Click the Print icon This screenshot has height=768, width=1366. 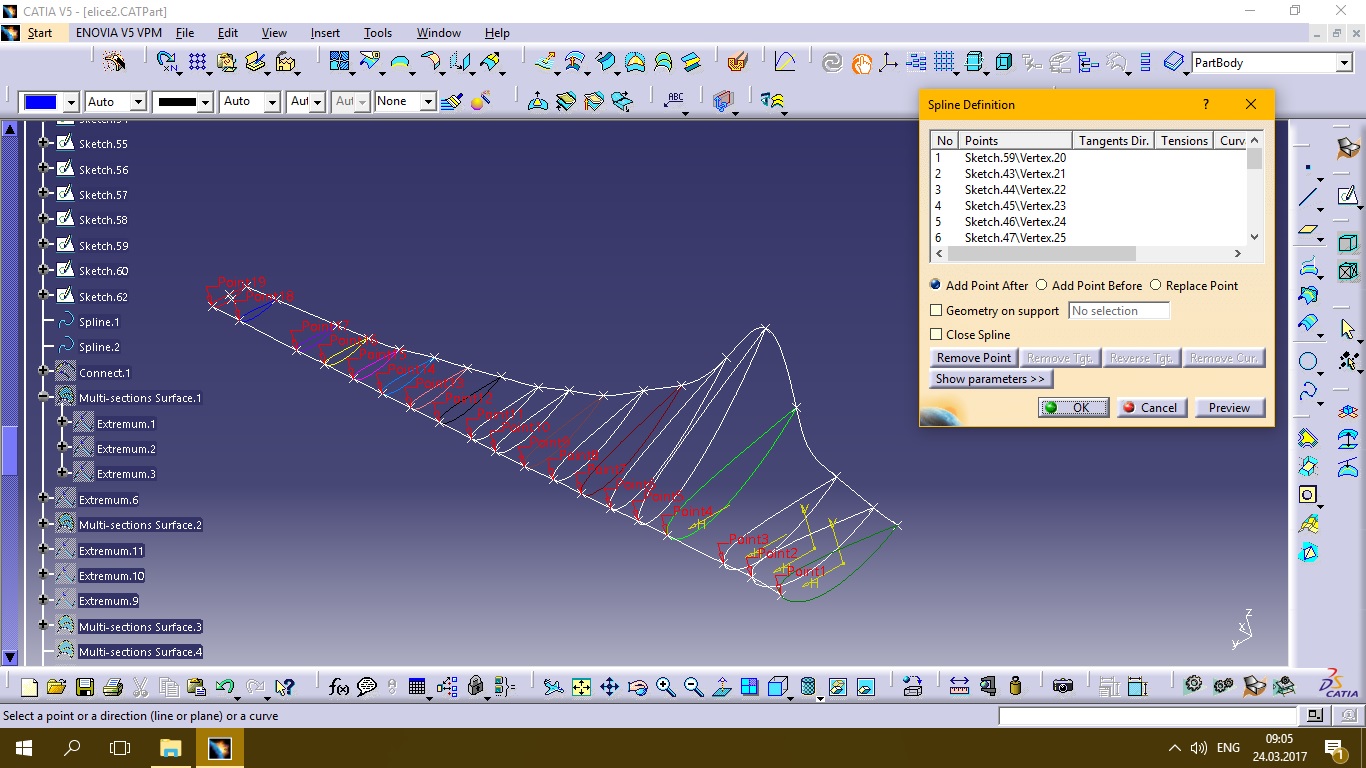pos(112,687)
